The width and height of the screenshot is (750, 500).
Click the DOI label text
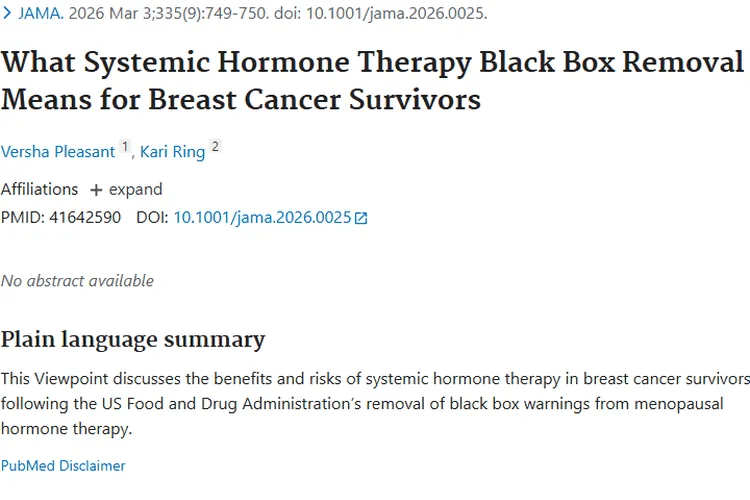pos(153,217)
